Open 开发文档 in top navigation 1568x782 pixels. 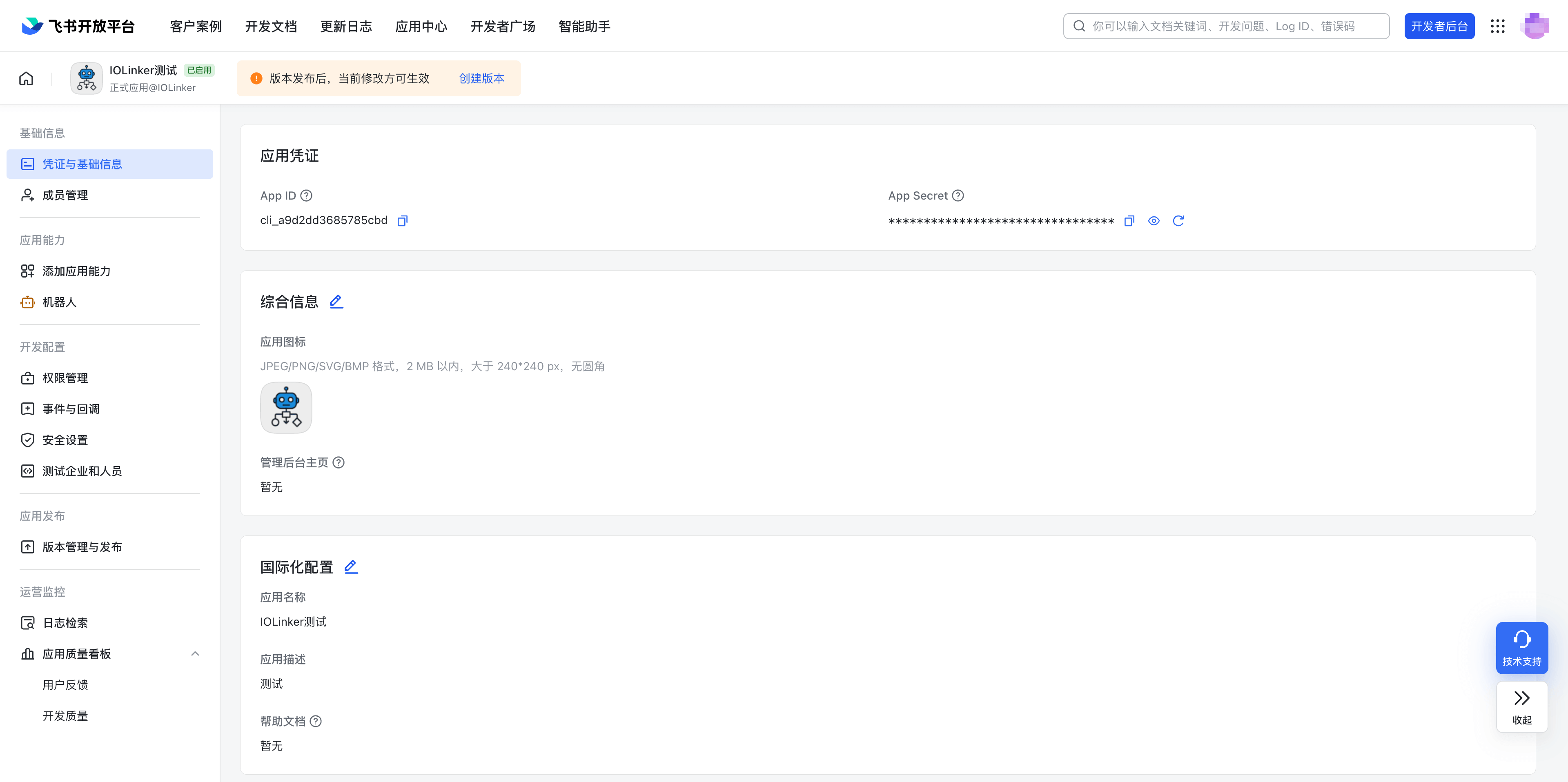click(x=271, y=26)
